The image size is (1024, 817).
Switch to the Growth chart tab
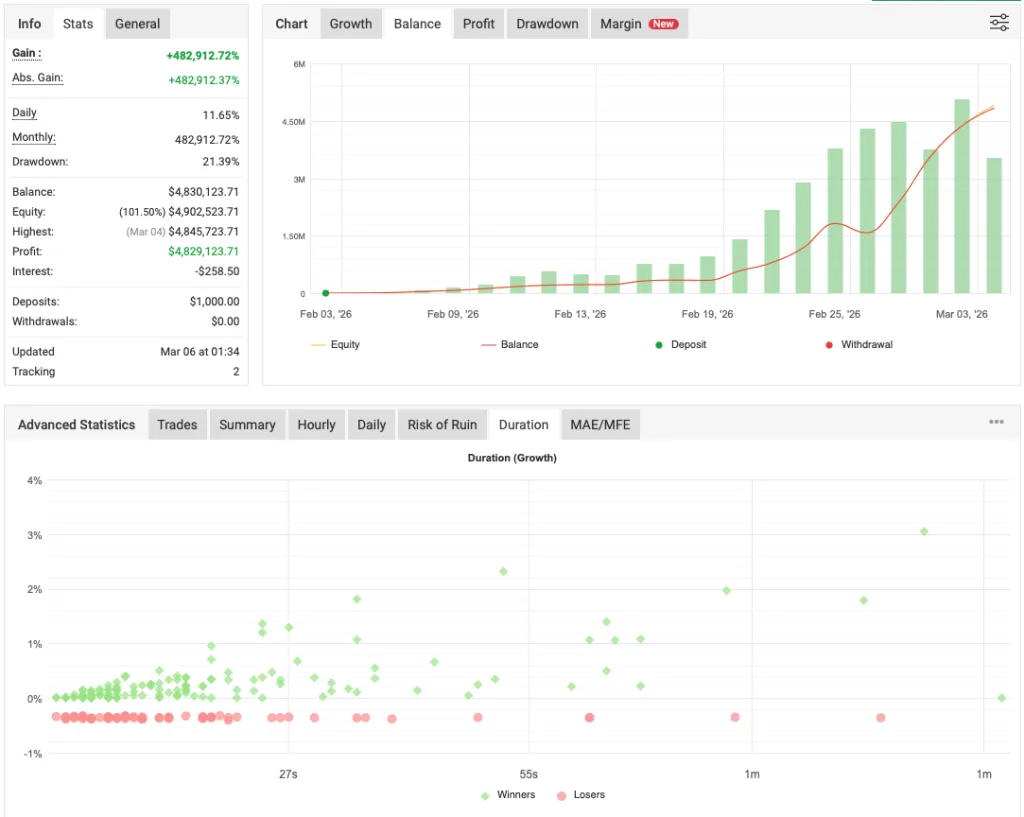point(350,23)
